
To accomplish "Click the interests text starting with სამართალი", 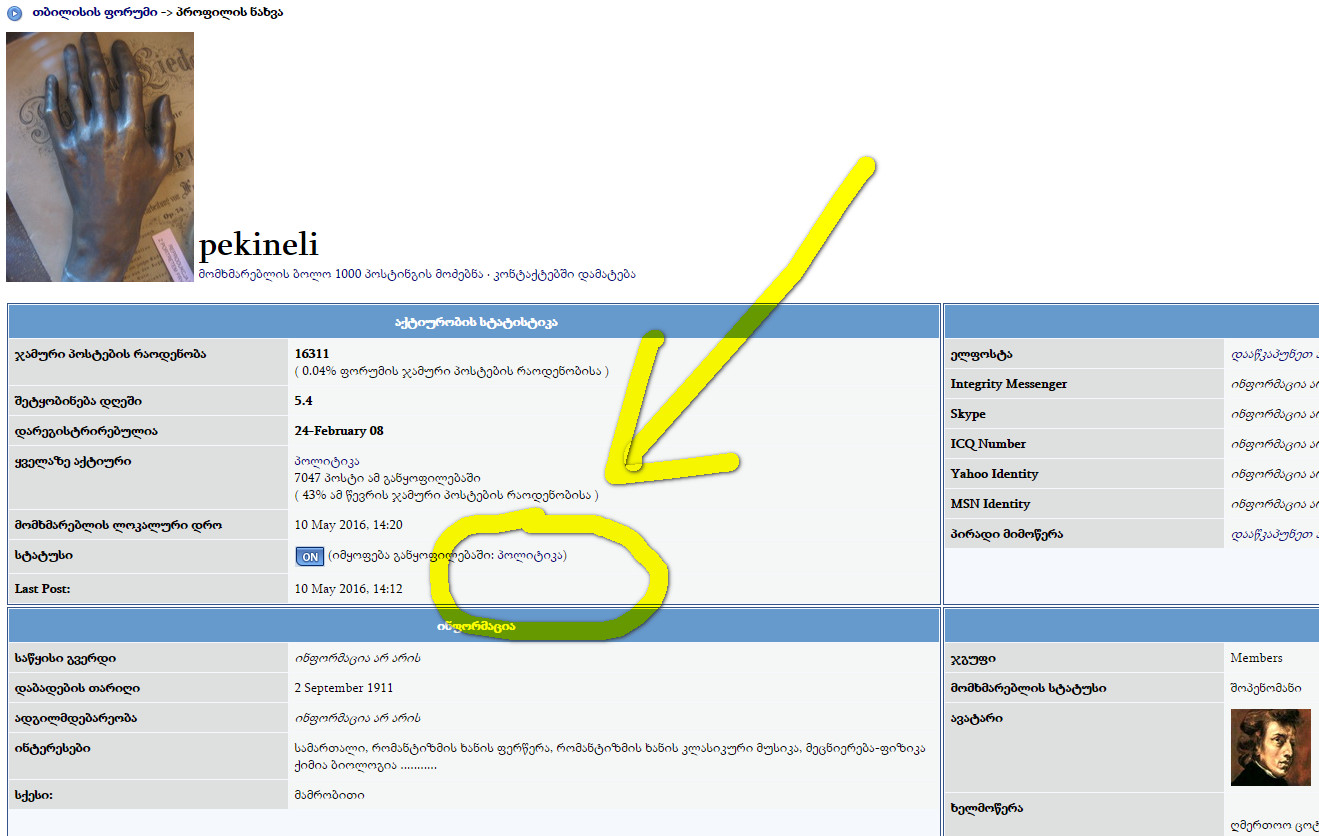I will (x=610, y=756).
